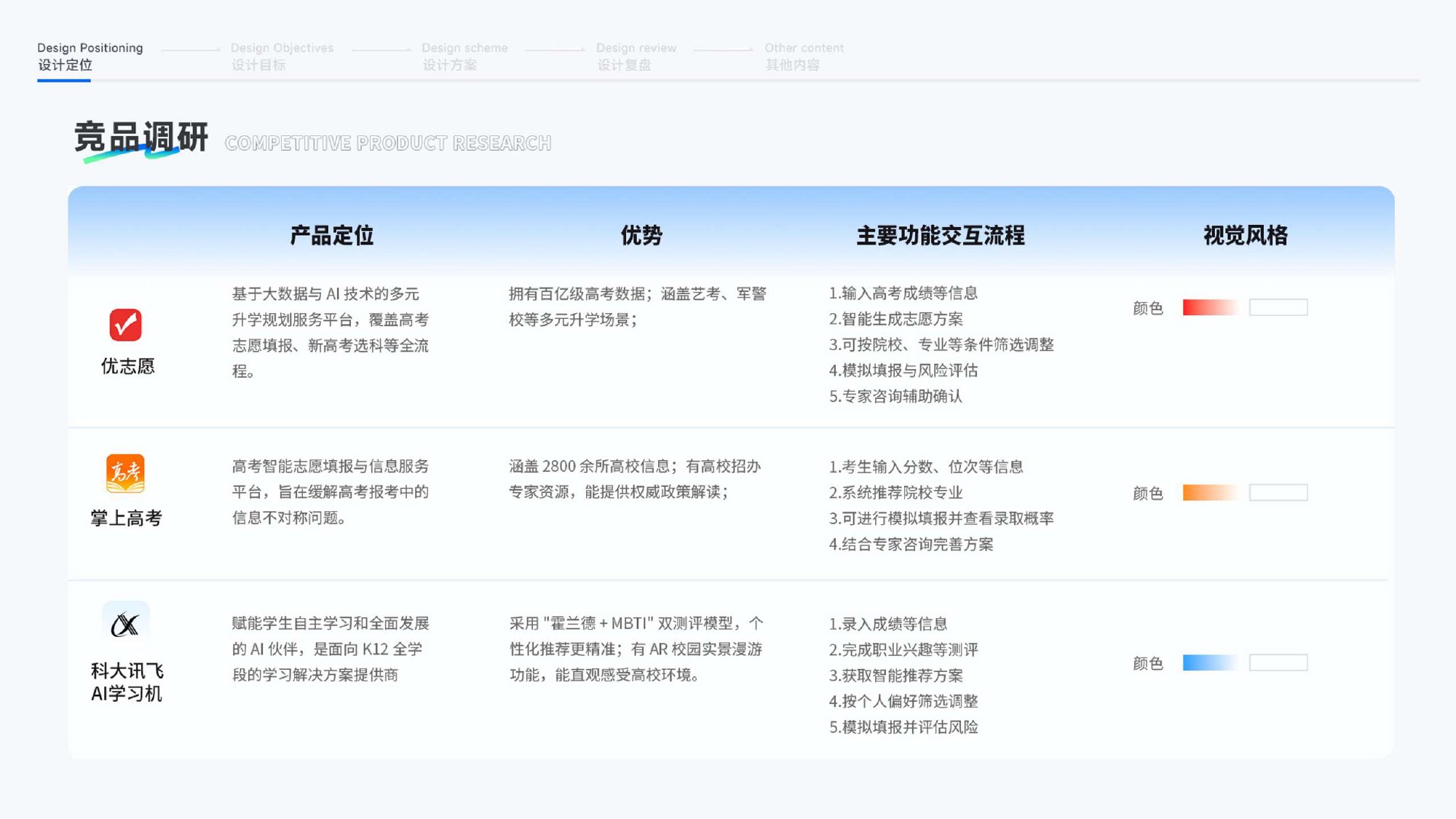Screen dimensions: 1456x819
Task: Open the Other content 其他内容 tab
Action: pos(804,56)
